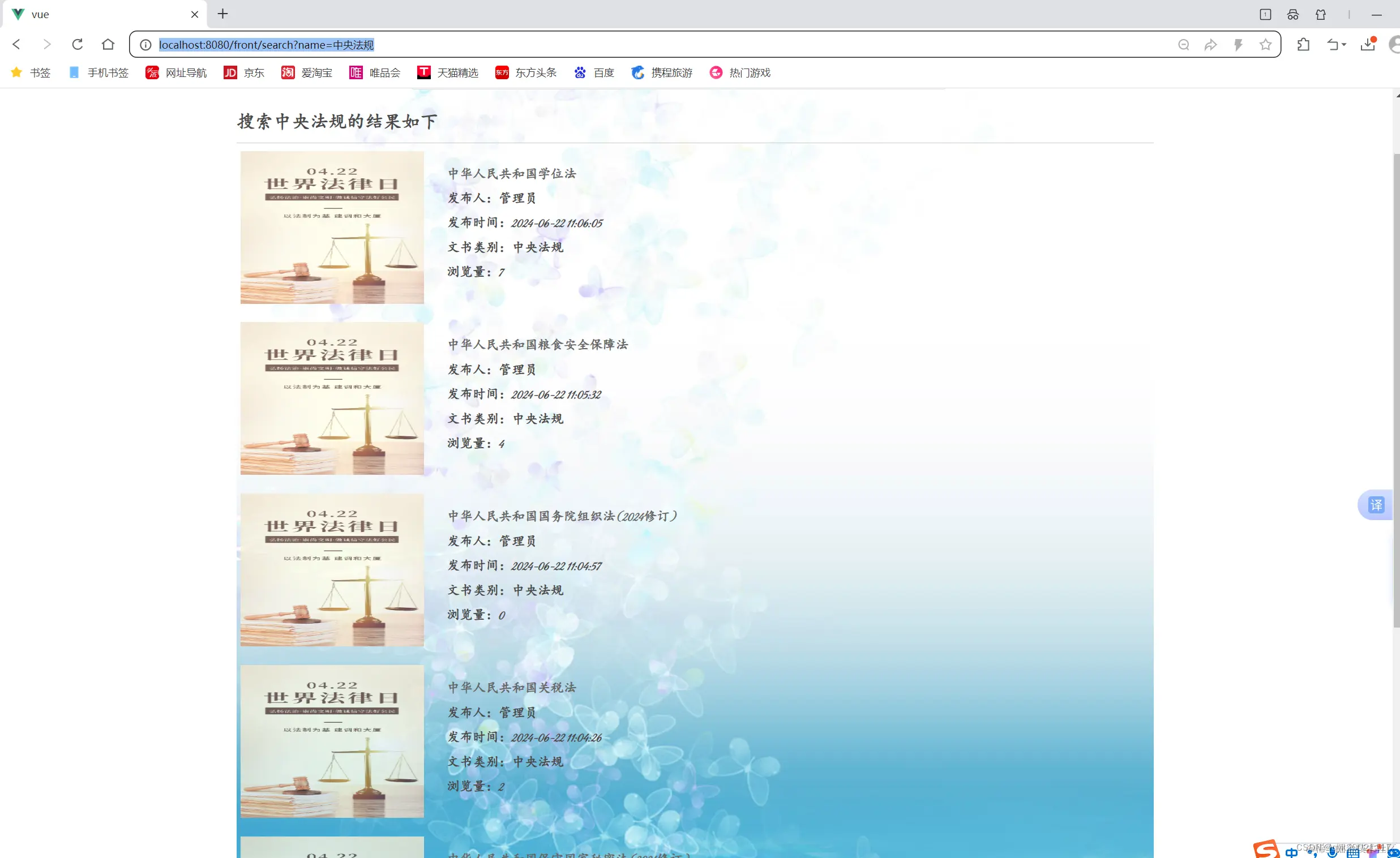Screen dimensions: 1400x858
Task: Open the 中华人民共和国关税法 result title
Action: [x=512, y=688]
